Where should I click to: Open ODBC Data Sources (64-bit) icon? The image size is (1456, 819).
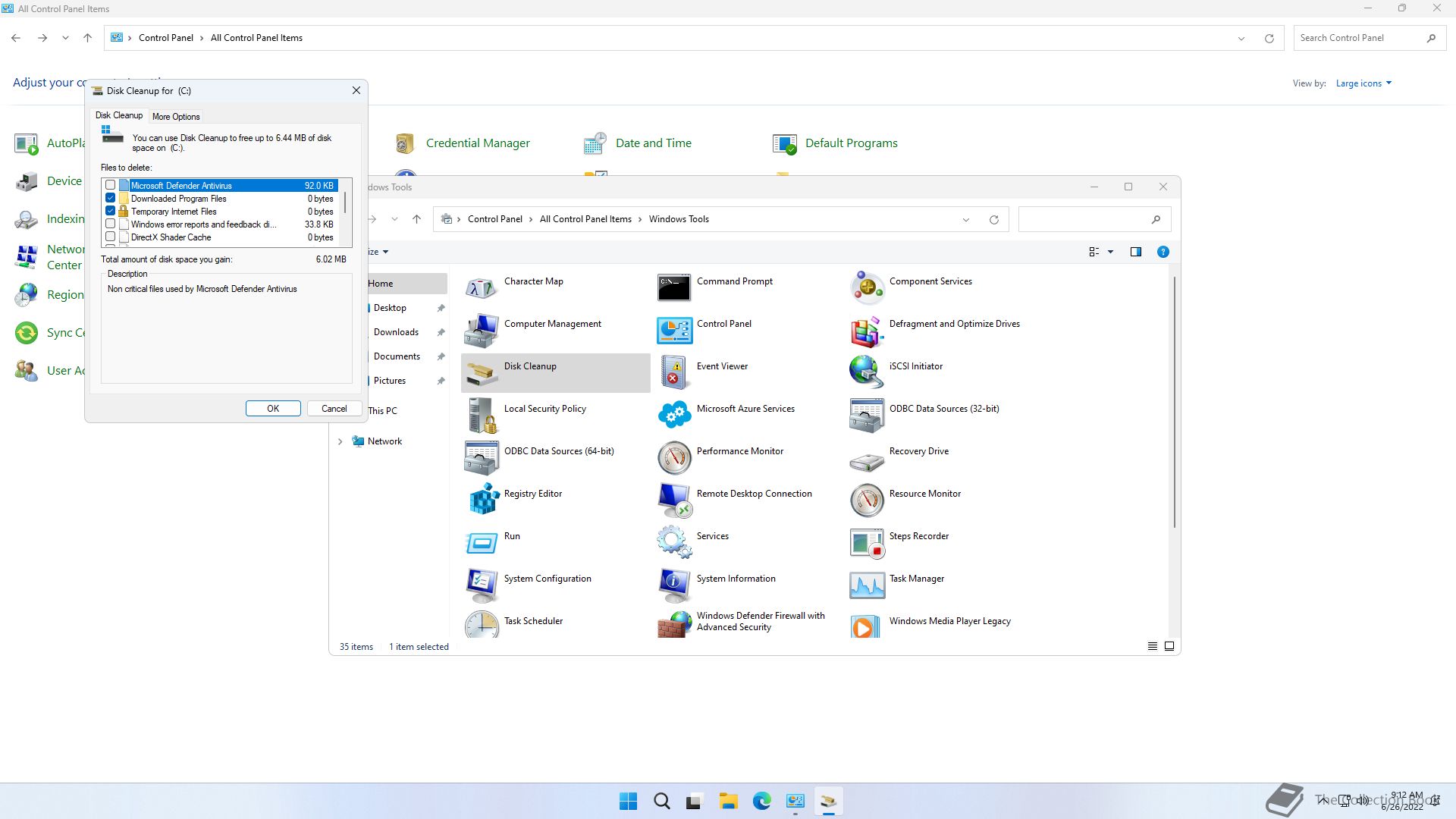[x=482, y=458]
